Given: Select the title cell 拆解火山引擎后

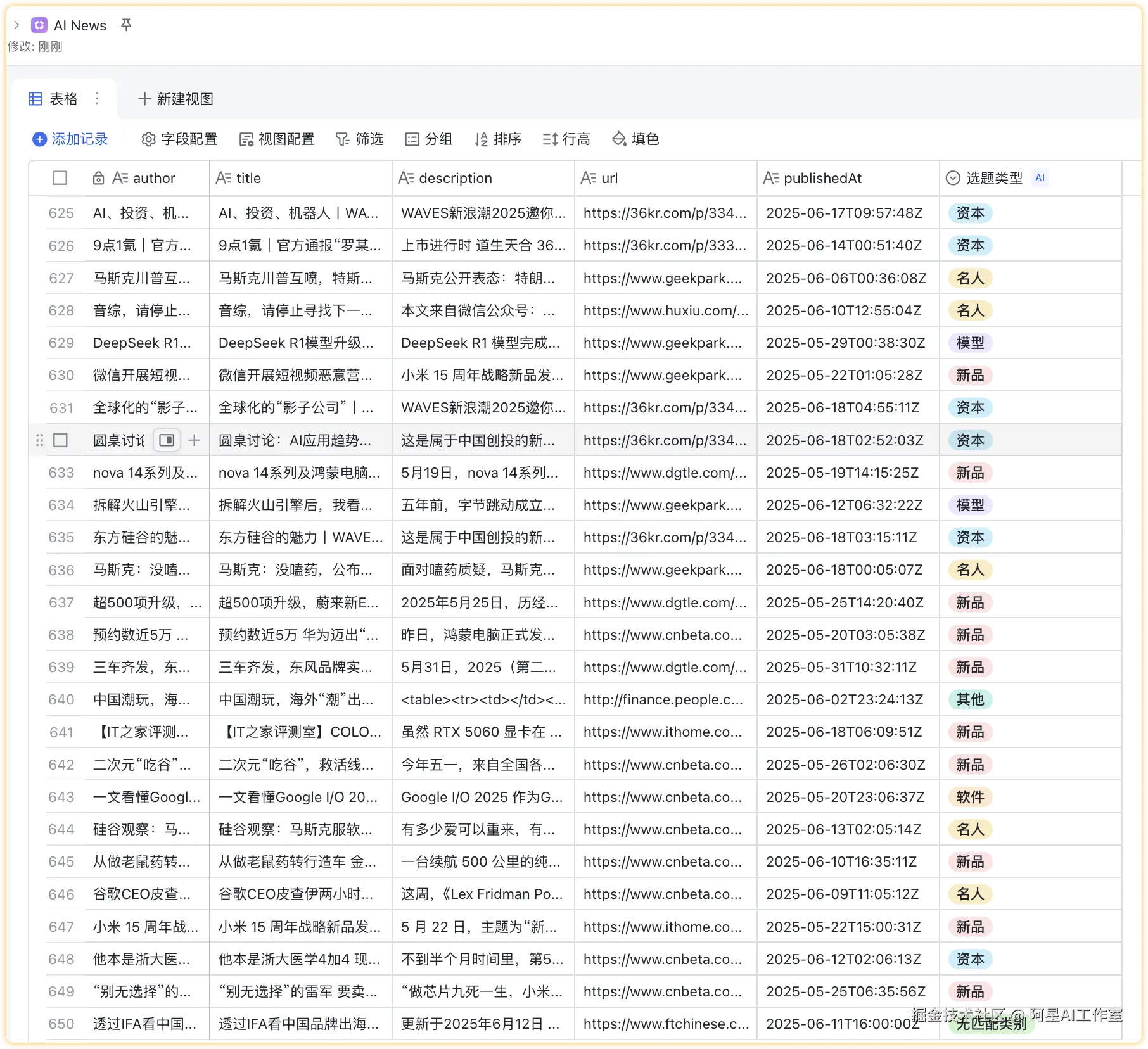Looking at the screenshot, I should click(301, 505).
